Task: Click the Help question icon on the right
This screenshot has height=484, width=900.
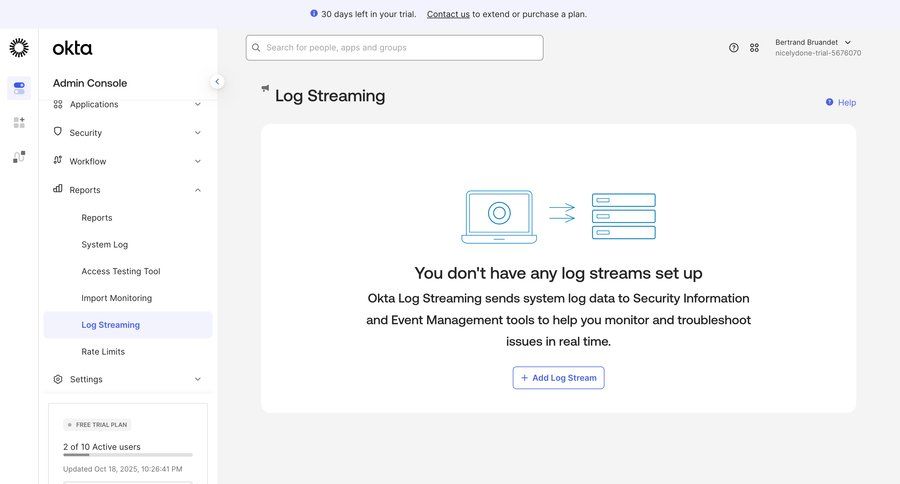Action: pos(829,102)
